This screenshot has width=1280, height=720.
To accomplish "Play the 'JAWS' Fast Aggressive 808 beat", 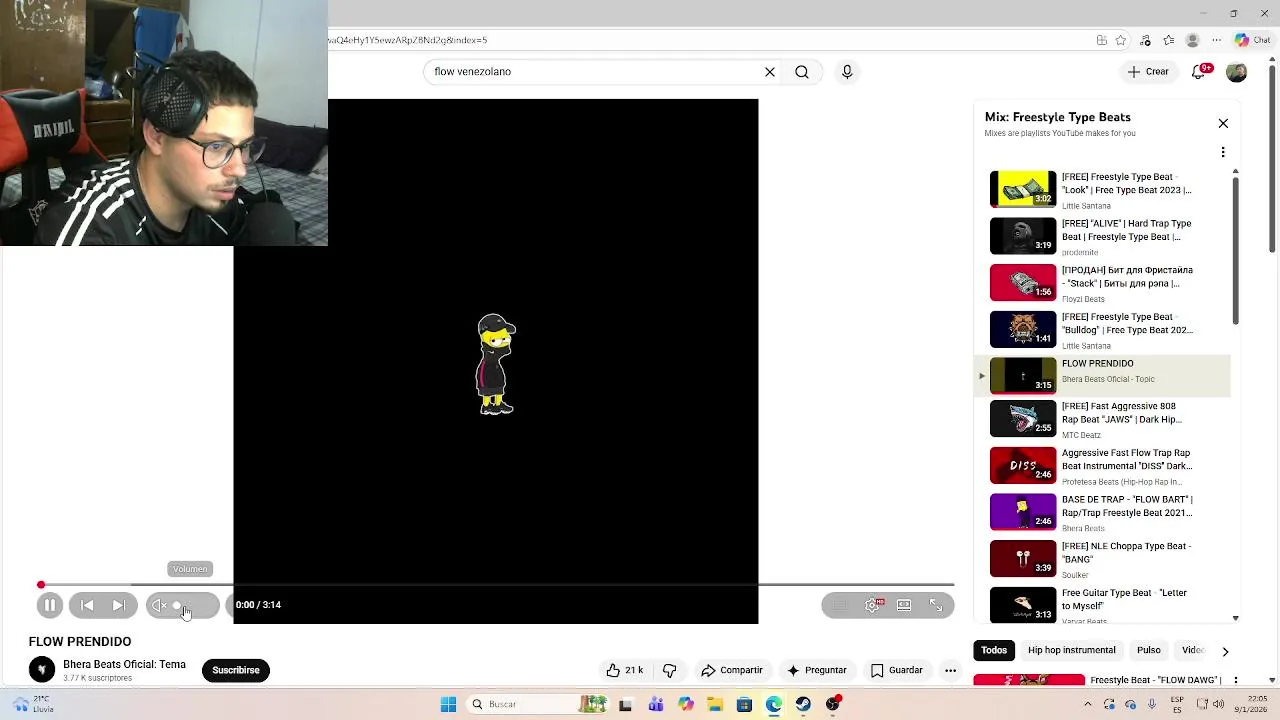I will coord(1103,419).
